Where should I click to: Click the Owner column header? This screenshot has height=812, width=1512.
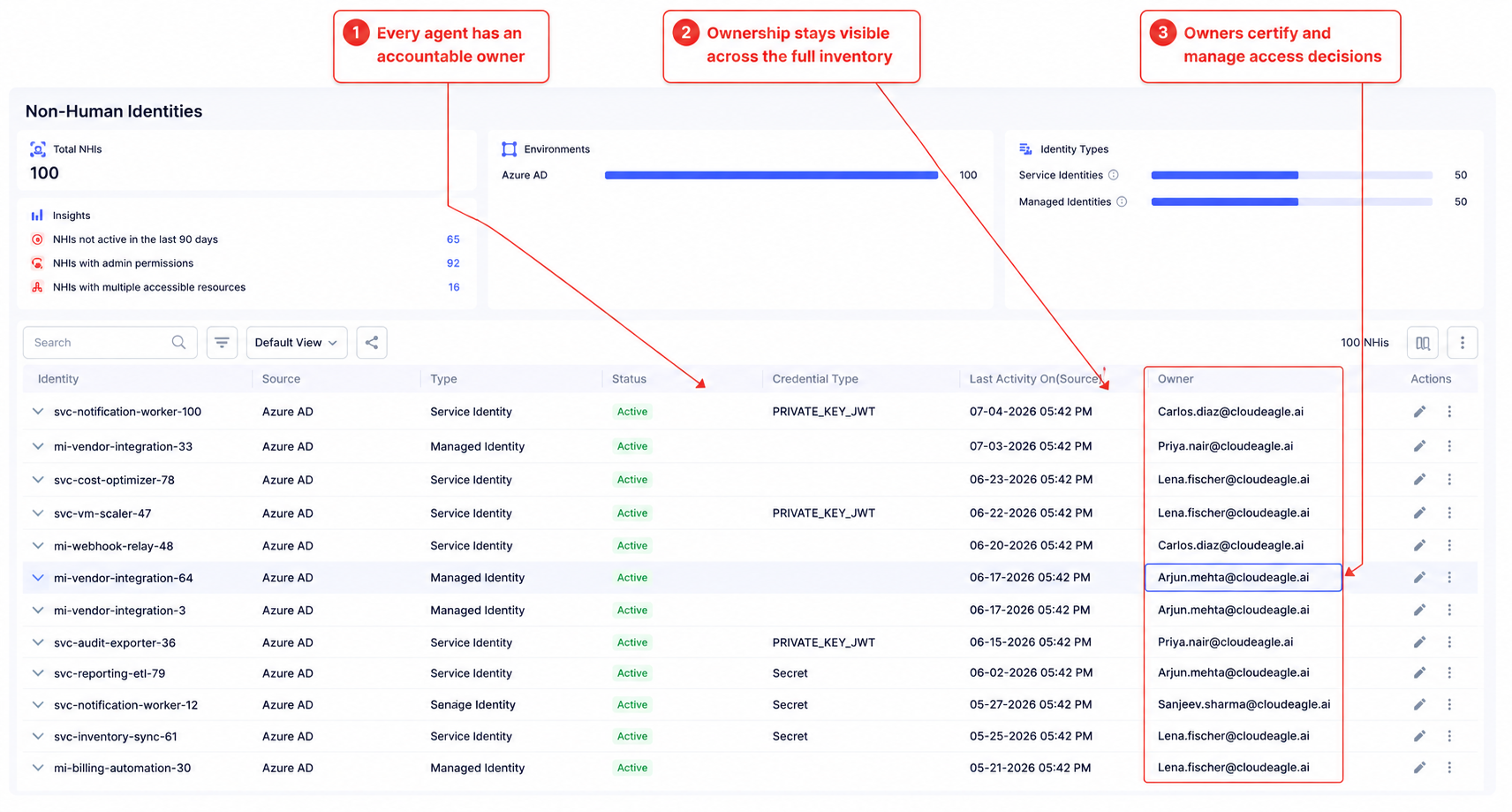1175,379
